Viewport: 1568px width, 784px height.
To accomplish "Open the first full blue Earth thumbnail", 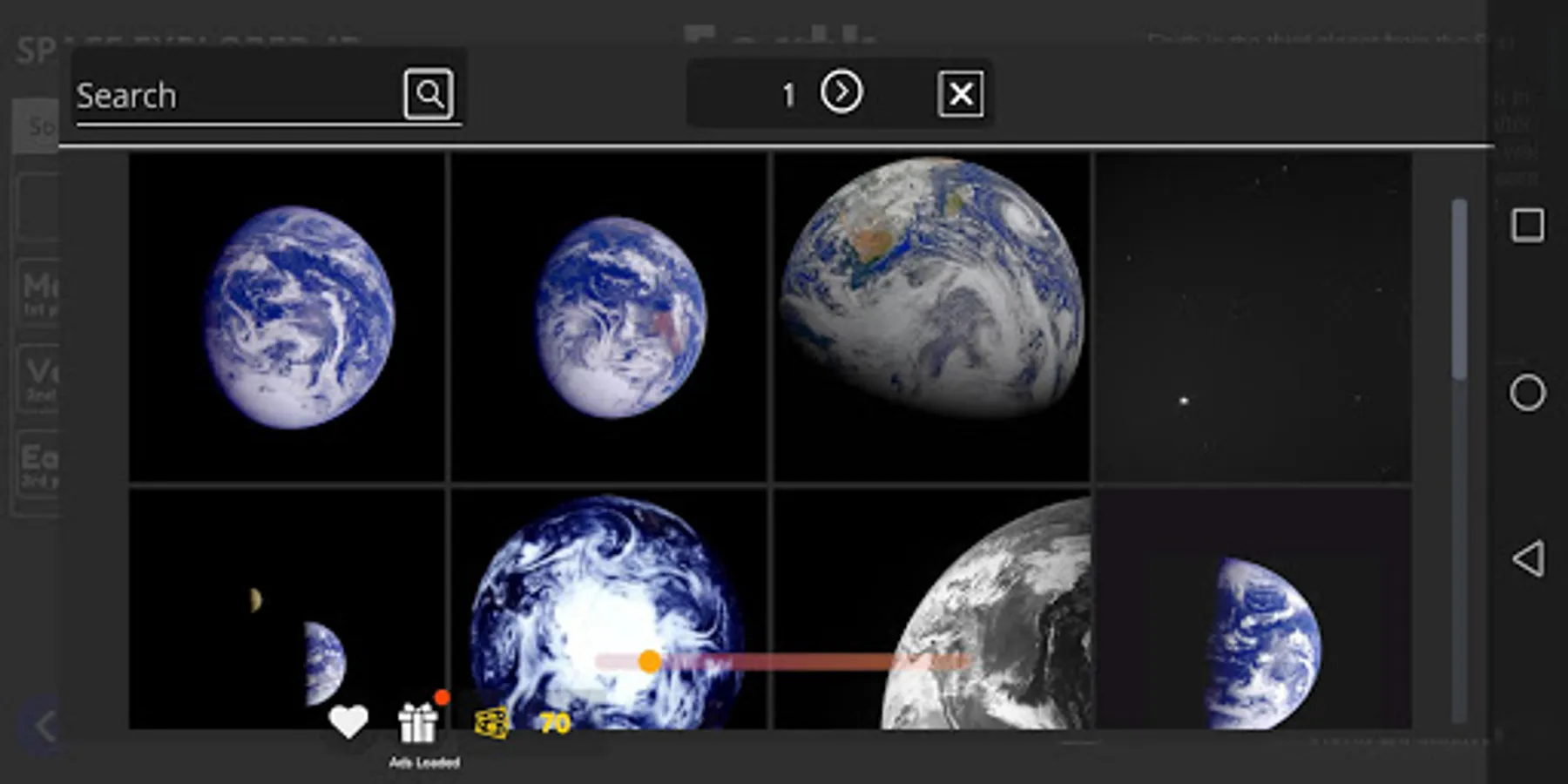I will 287,318.
